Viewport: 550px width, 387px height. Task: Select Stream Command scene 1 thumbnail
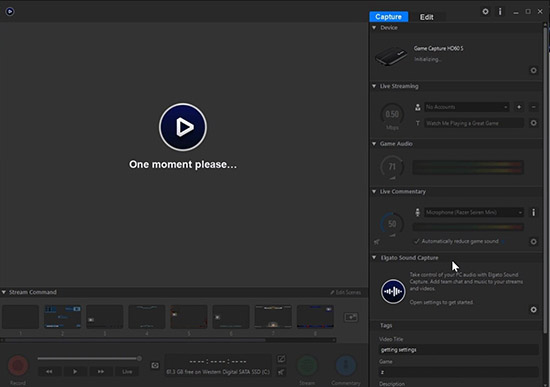20,317
